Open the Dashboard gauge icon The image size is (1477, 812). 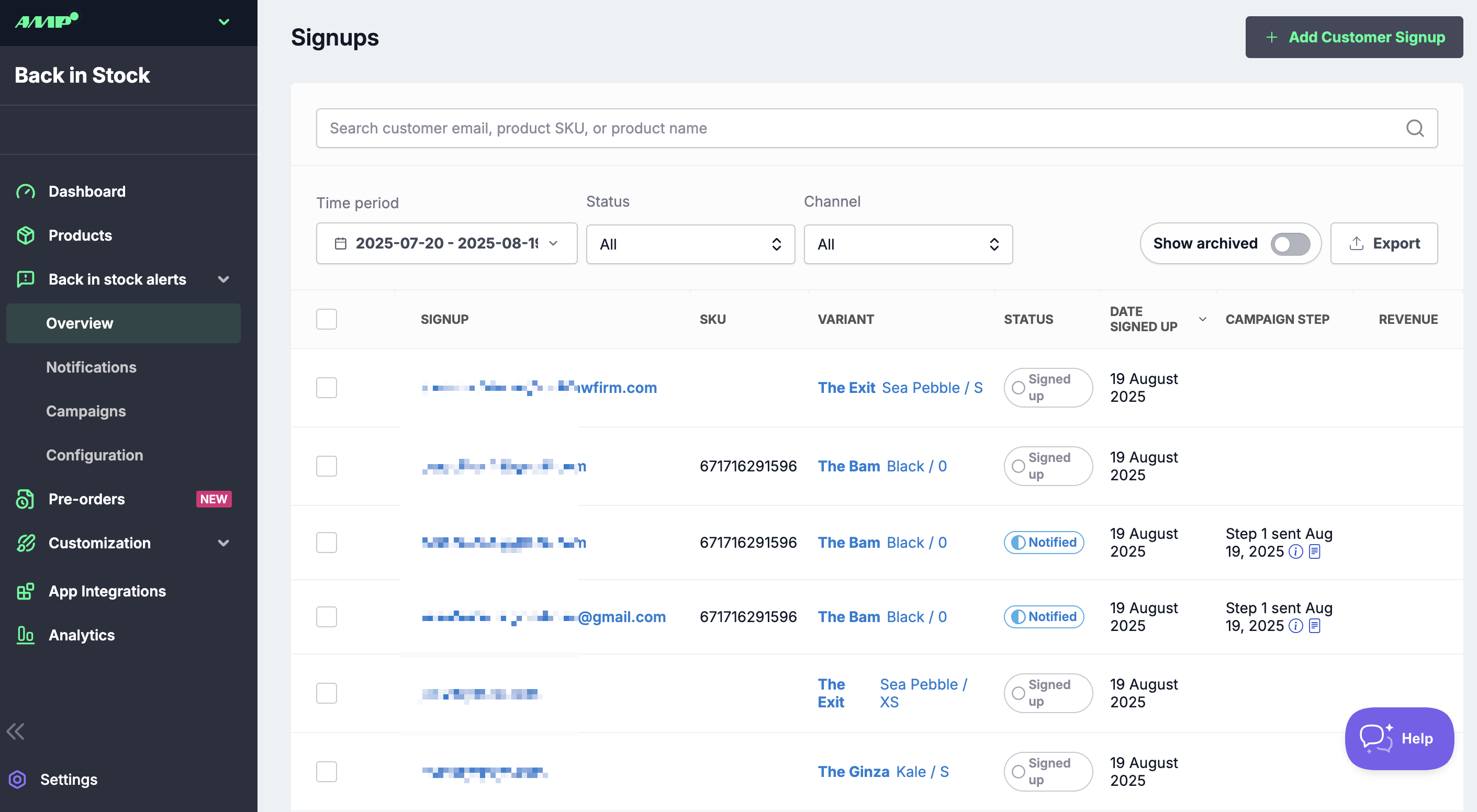(26, 191)
